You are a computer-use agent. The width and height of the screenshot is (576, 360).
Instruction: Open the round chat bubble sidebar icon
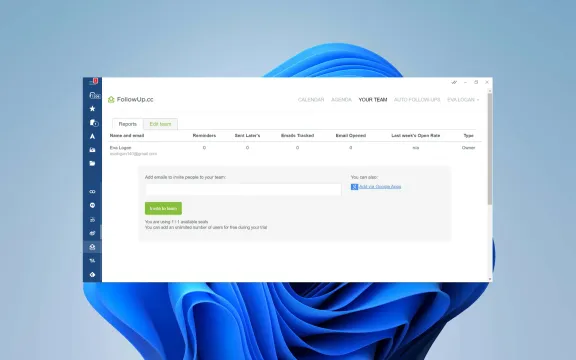[x=93, y=205]
